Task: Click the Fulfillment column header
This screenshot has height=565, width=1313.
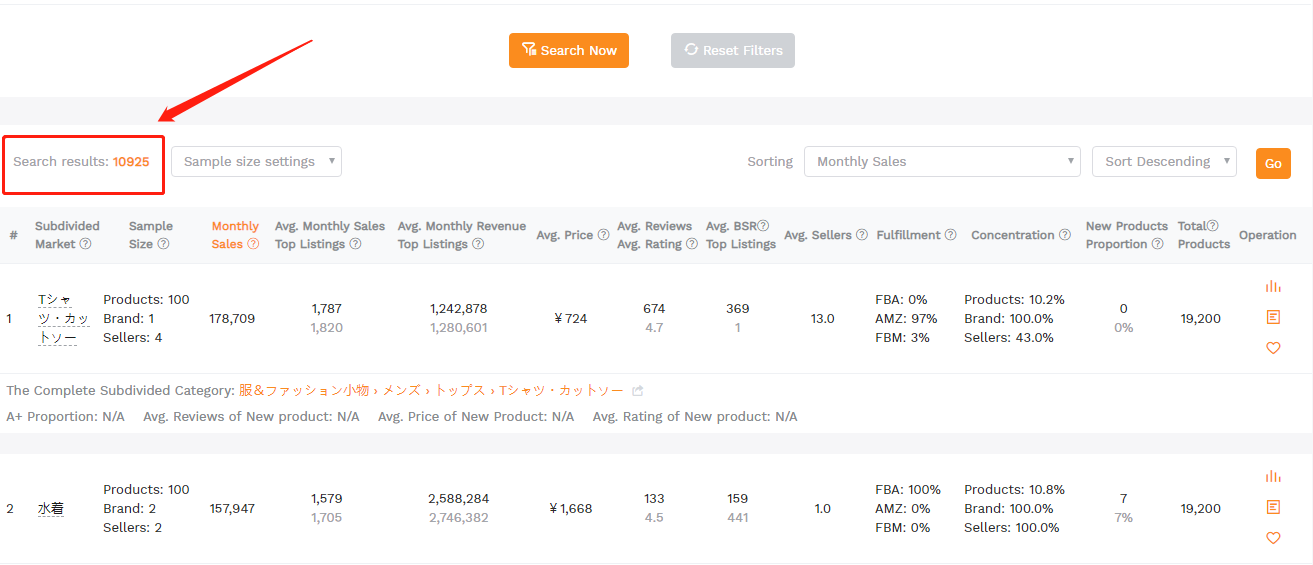Action: pyautogui.click(x=908, y=235)
